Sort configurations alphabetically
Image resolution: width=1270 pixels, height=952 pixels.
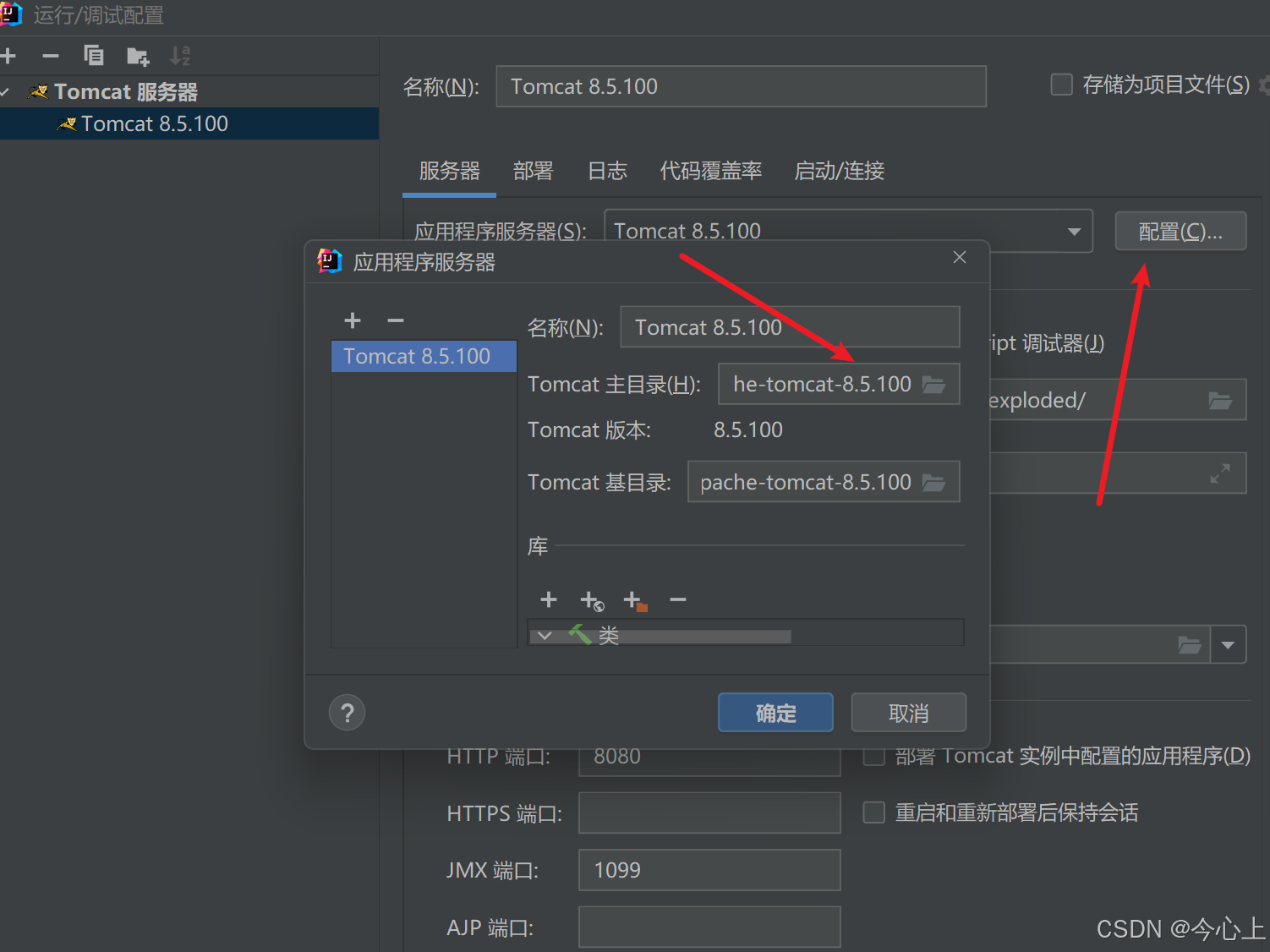pos(180,56)
